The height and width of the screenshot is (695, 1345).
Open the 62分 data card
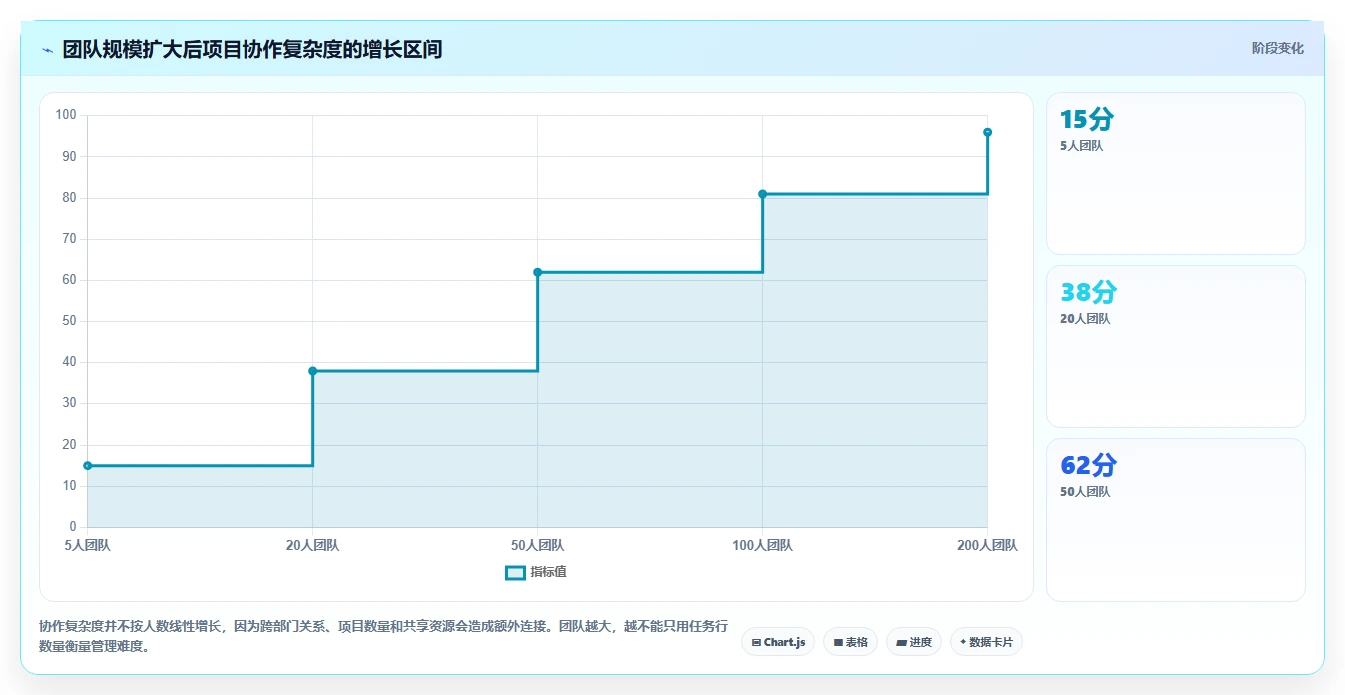(1176, 520)
